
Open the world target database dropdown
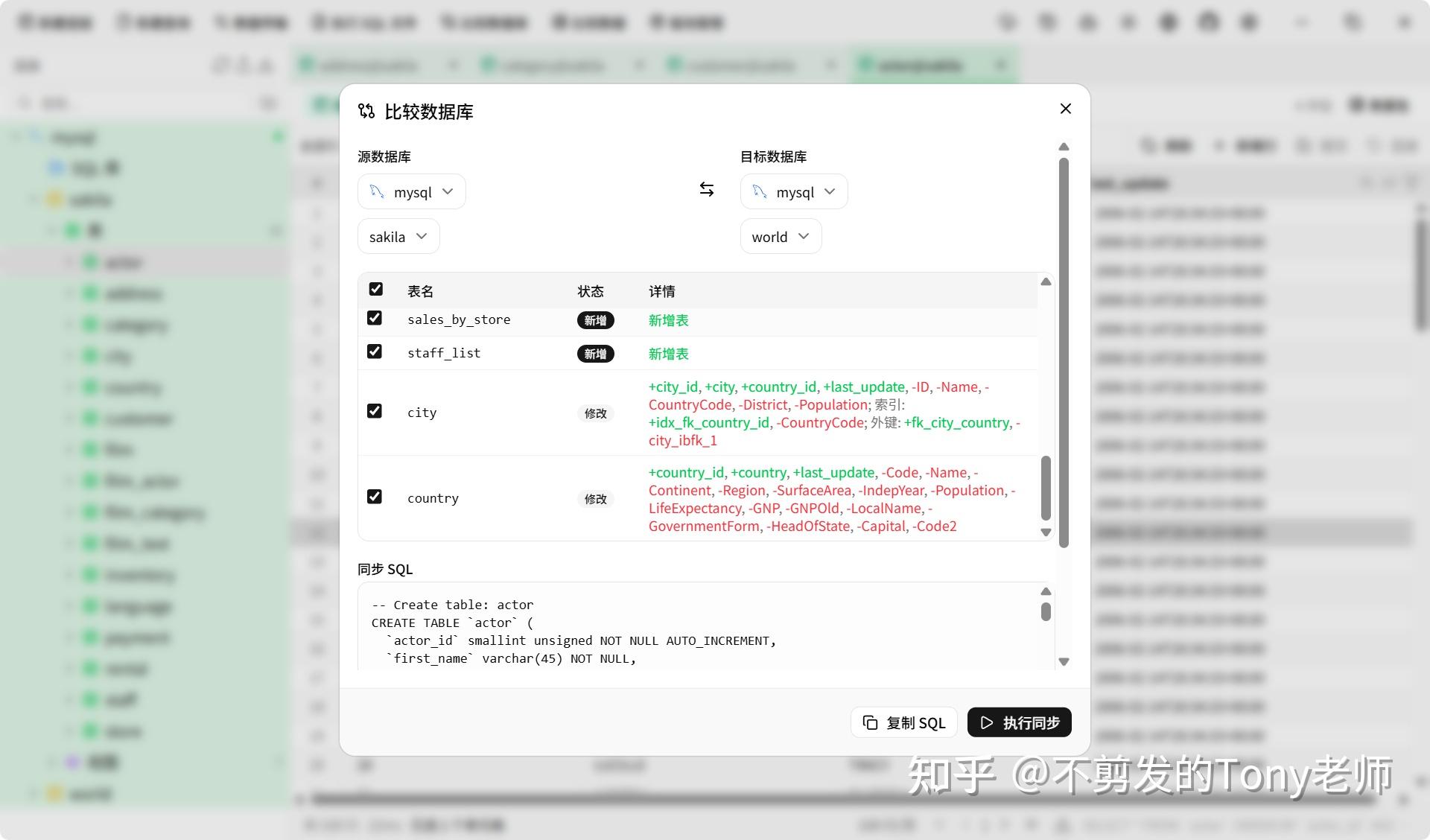(x=781, y=237)
